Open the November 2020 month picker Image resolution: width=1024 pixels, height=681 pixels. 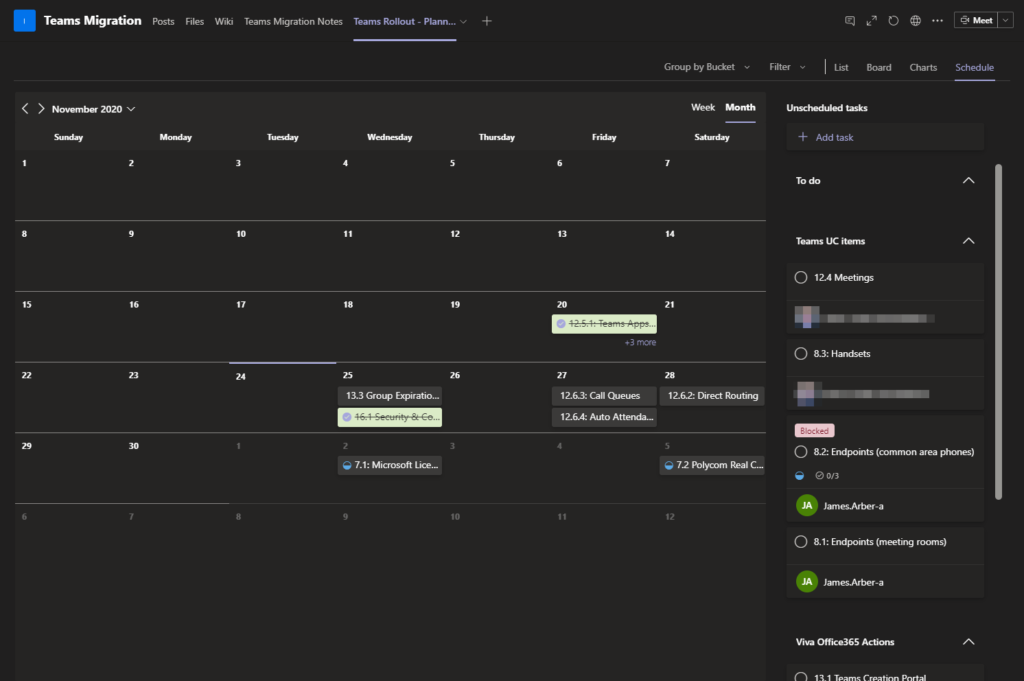pyautogui.click(x=93, y=109)
